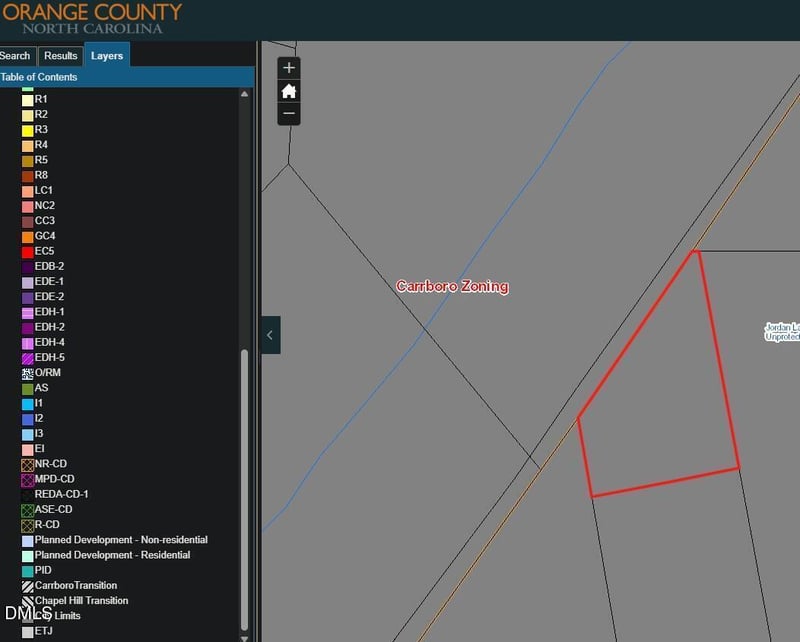The image size is (800, 642).
Task: Collapse the side panel with arrow
Action: [x=270, y=335]
